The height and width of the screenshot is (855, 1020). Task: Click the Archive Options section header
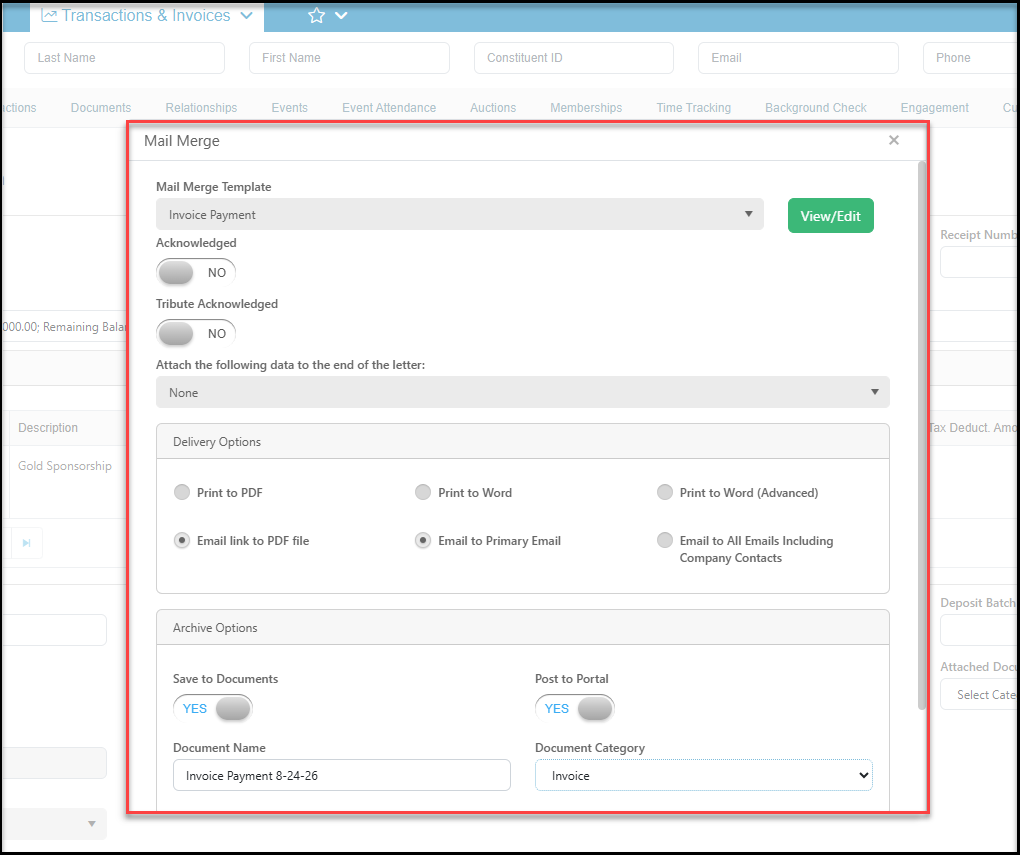(x=522, y=627)
